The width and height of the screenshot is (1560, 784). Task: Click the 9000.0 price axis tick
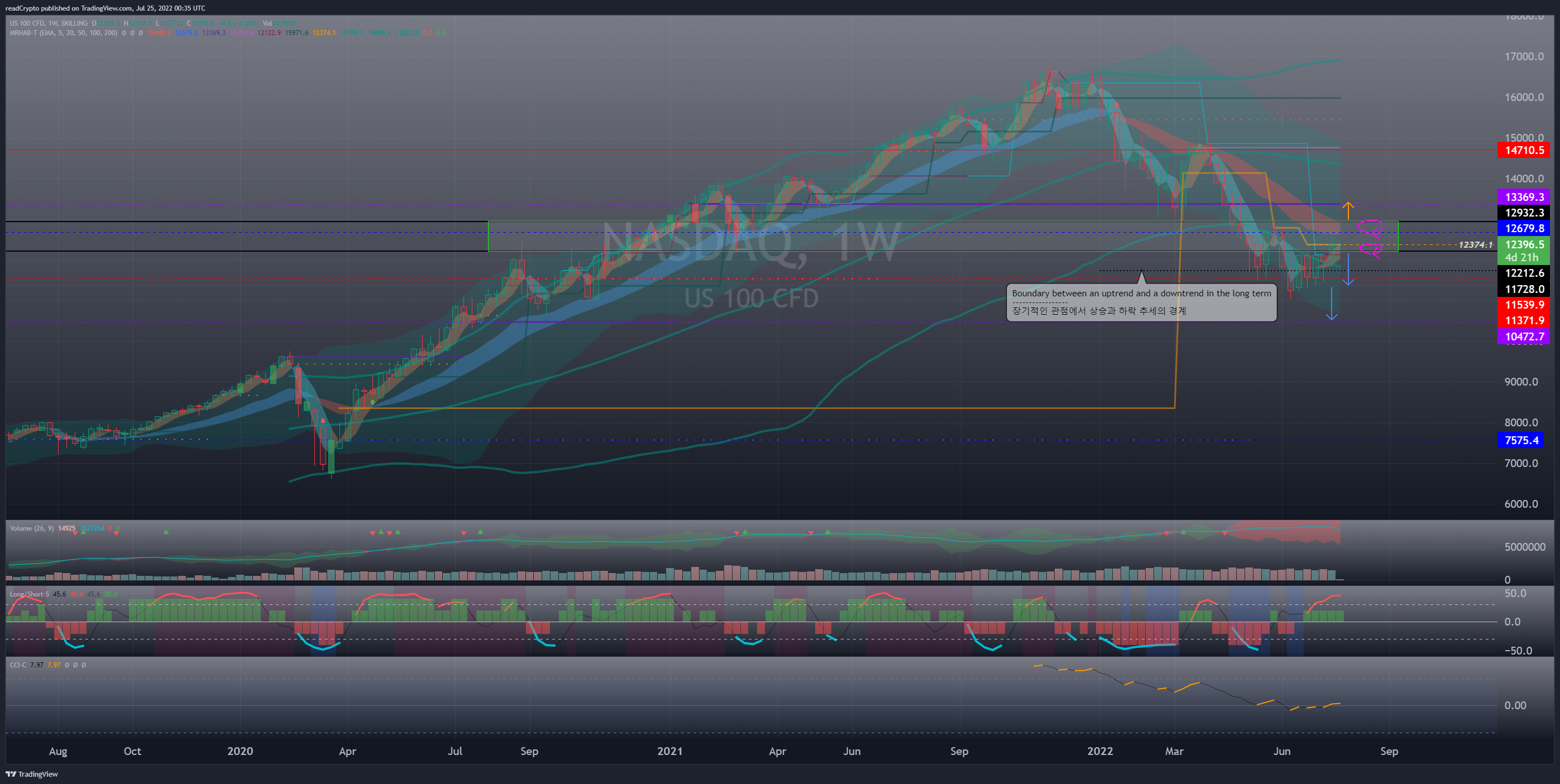pyautogui.click(x=1521, y=382)
